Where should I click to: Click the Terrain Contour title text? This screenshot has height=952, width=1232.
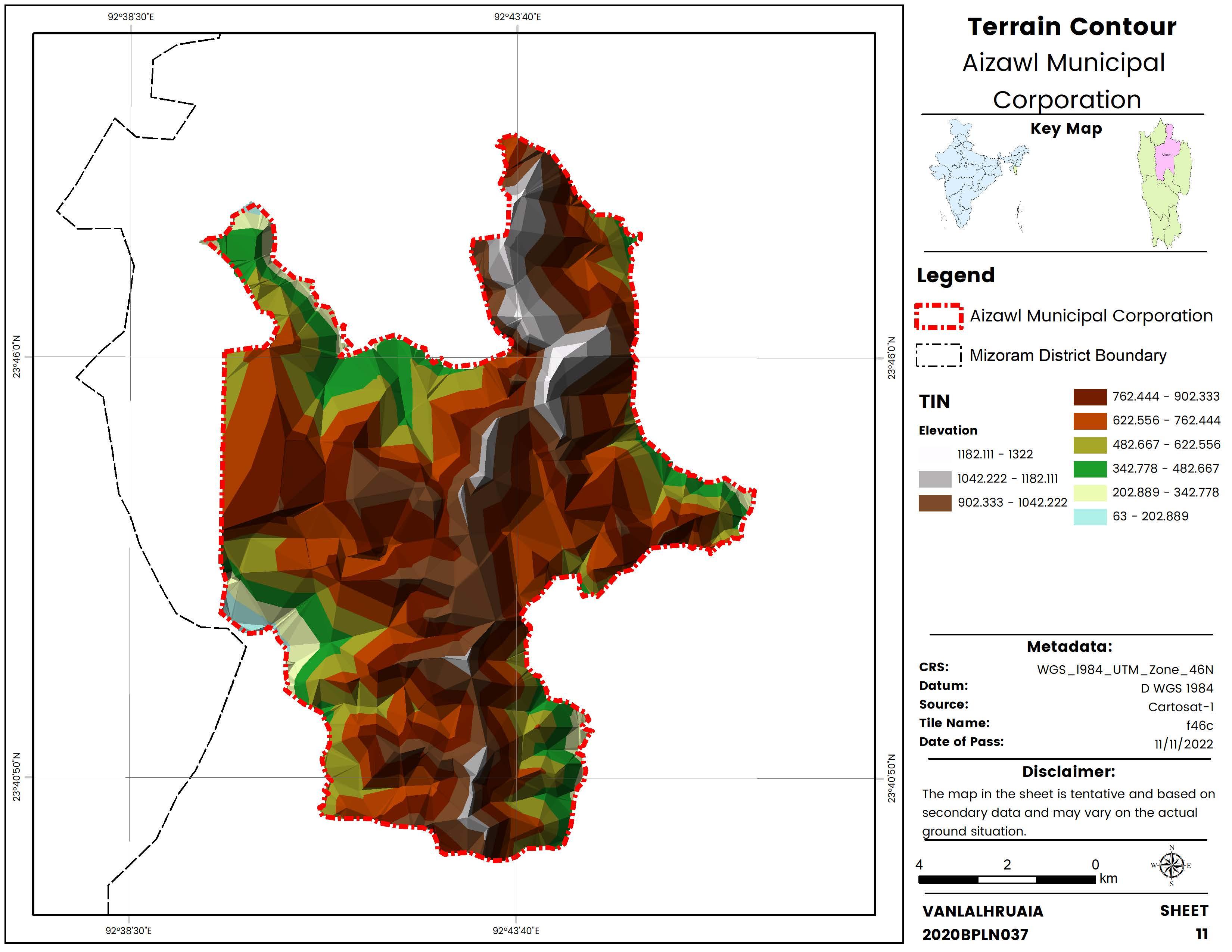click(1072, 27)
